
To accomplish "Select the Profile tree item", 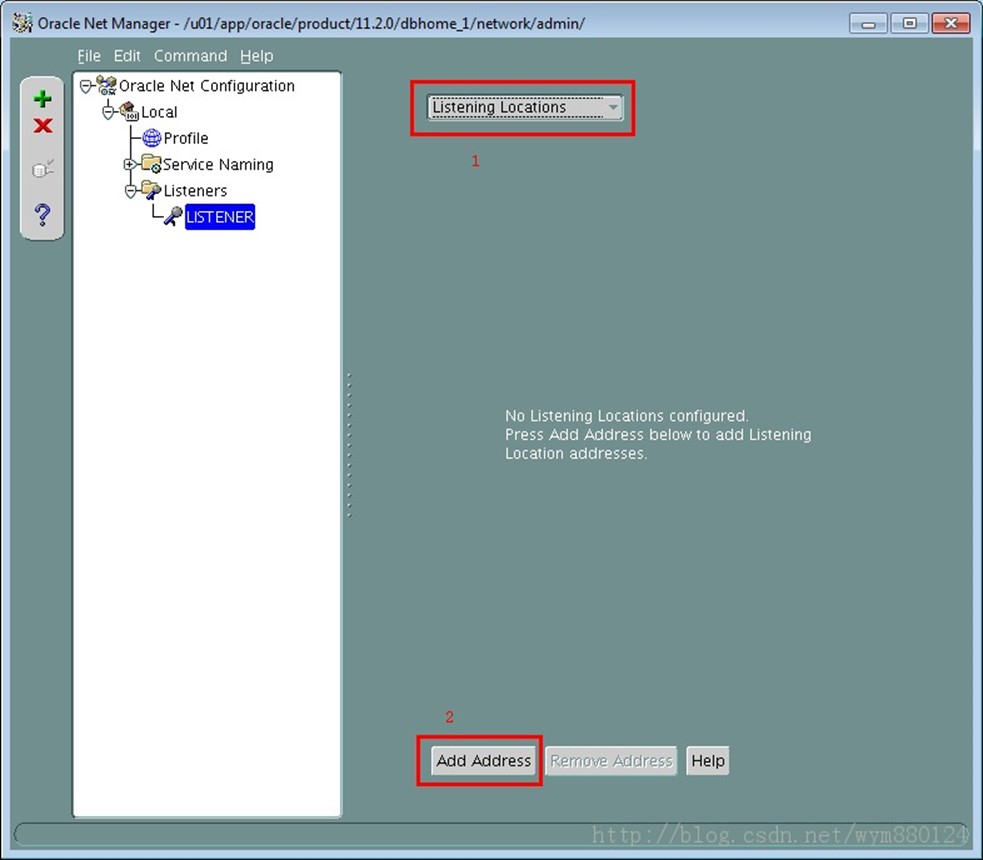I will click(186, 138).
